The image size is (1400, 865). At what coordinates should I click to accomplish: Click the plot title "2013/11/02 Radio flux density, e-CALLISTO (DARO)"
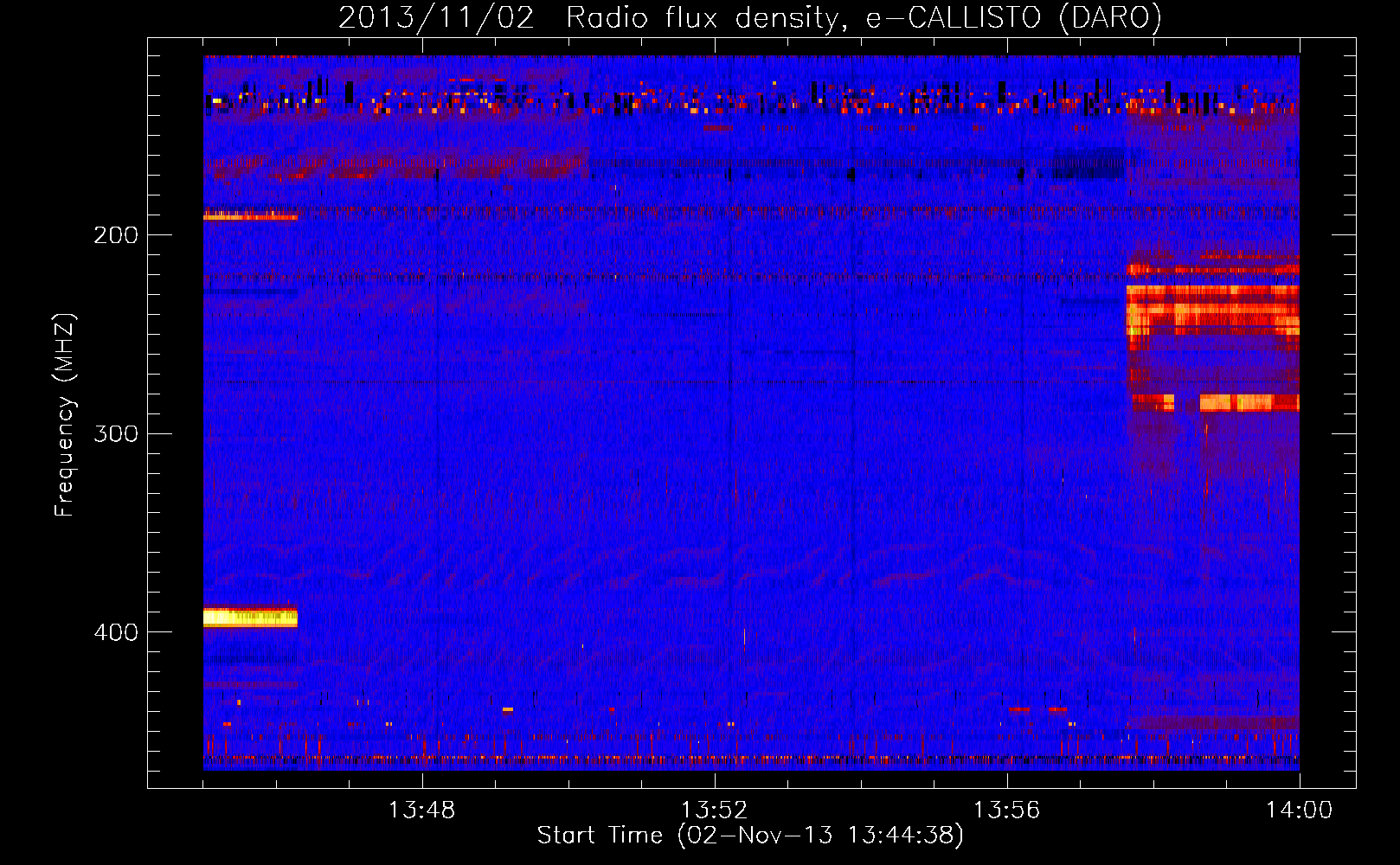pos(749,17)
